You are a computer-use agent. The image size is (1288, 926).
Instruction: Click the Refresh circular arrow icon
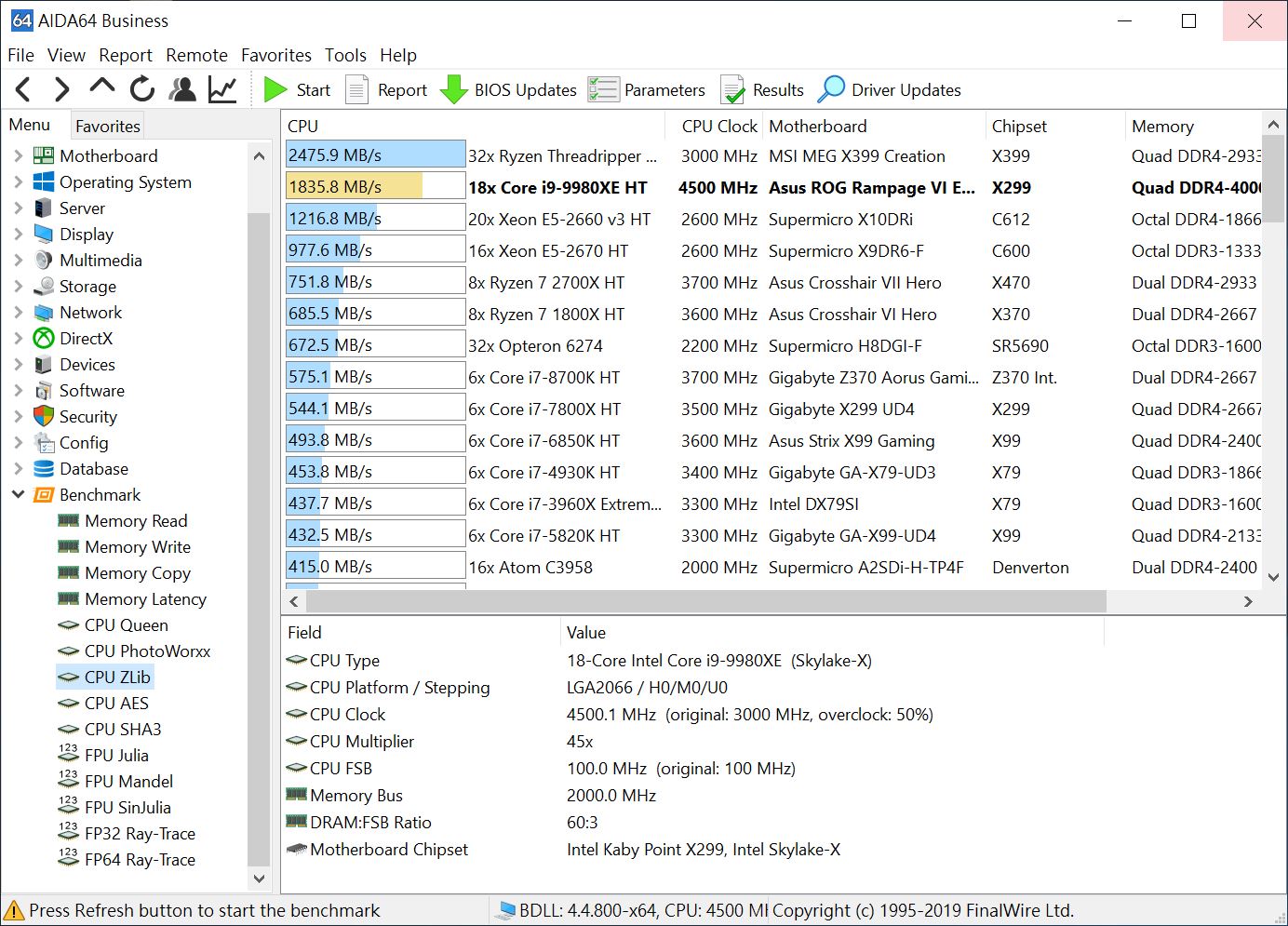click(x=142, y=89)
